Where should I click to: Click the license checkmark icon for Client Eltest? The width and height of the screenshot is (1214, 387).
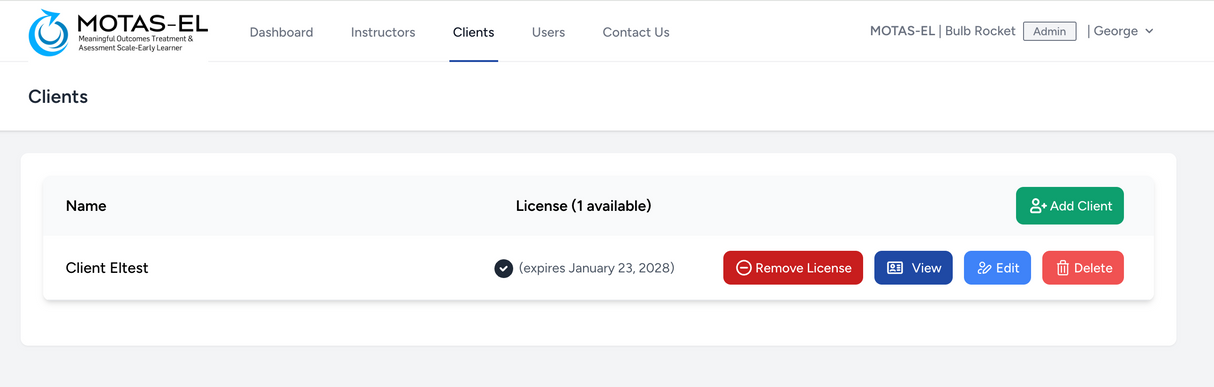pos(504,268)
